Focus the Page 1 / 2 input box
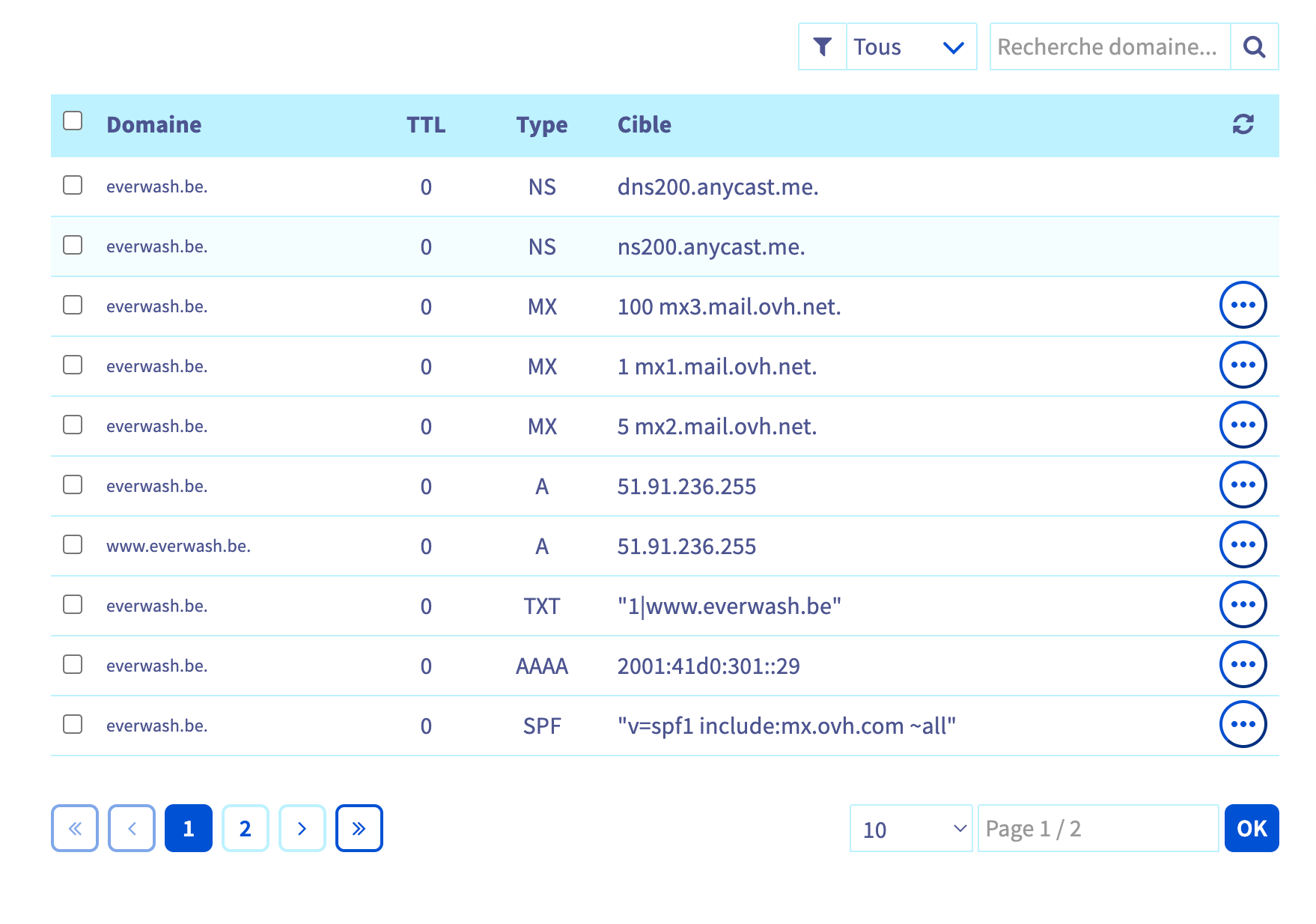Viewport: 1316px width, 924px height. pos(1097,829)
